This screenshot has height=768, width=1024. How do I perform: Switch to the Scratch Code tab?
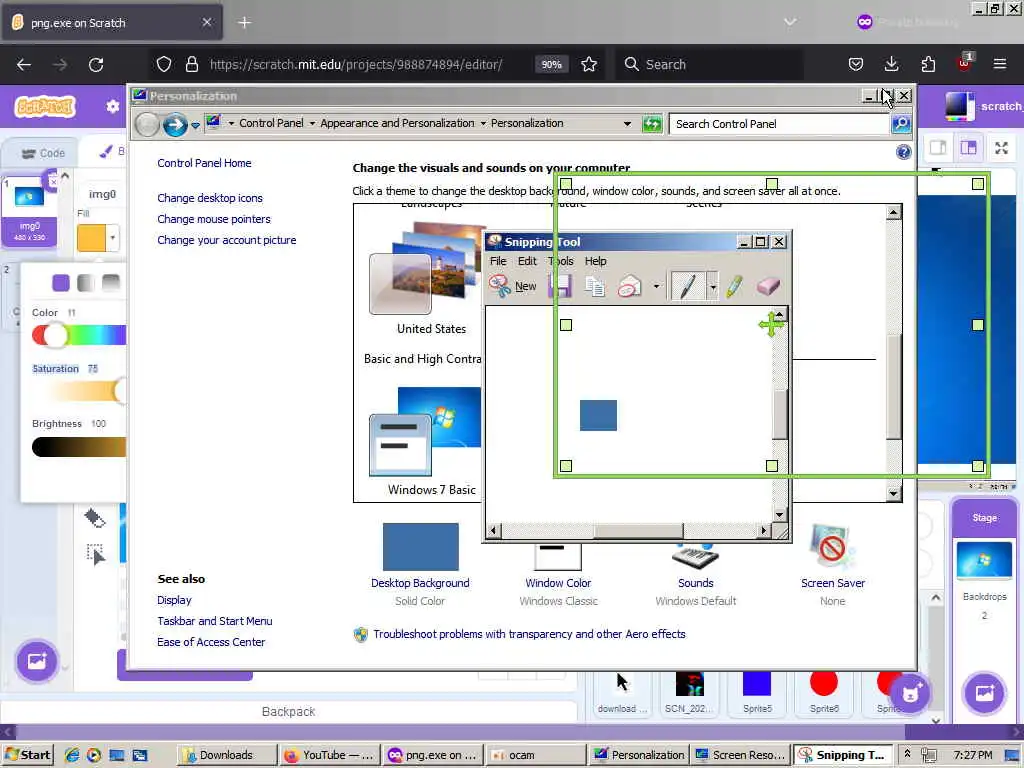point(43,153)
